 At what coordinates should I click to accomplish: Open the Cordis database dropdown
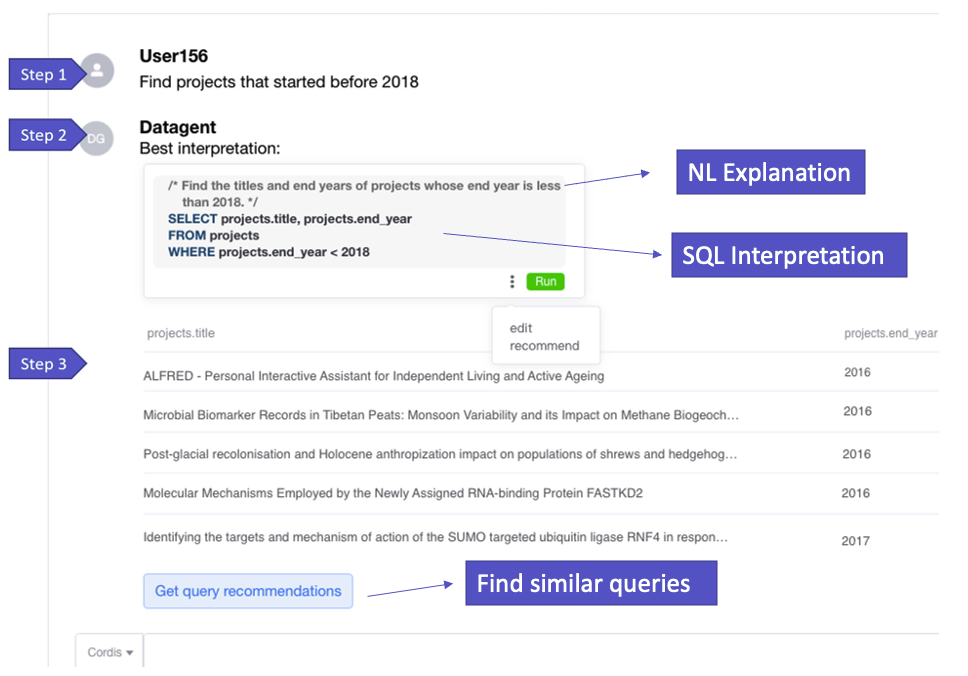tap(110, 652)
